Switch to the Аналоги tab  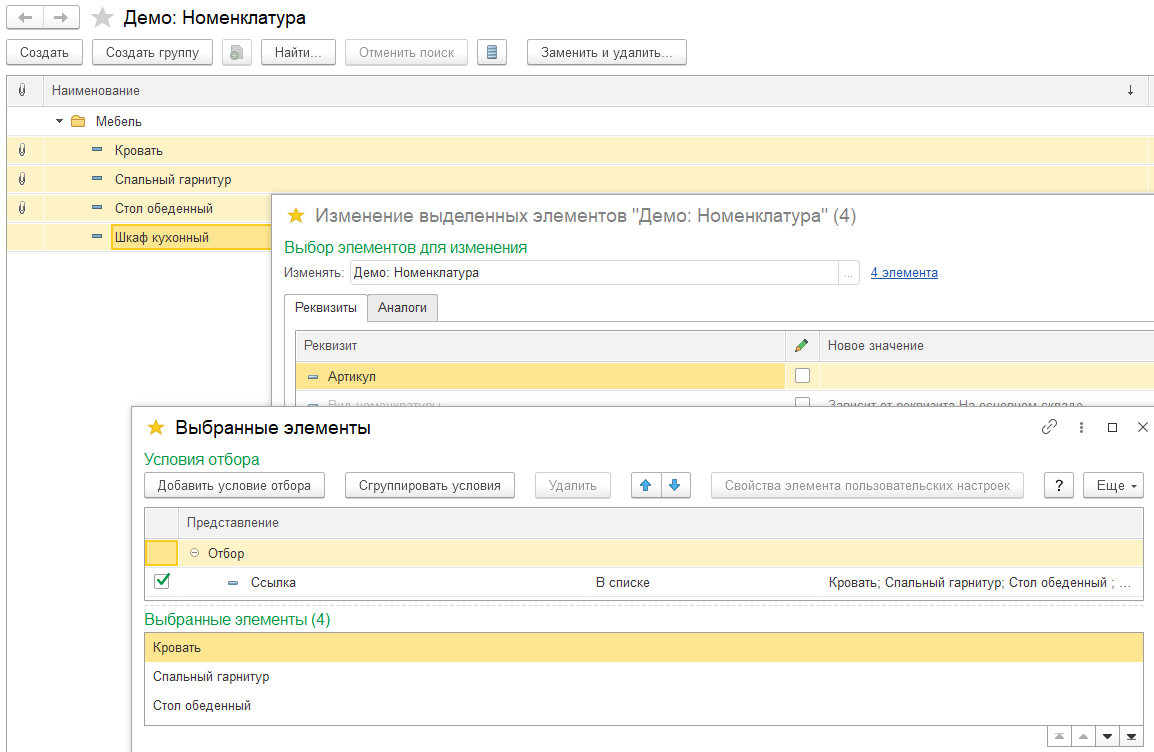coord(402,308)
